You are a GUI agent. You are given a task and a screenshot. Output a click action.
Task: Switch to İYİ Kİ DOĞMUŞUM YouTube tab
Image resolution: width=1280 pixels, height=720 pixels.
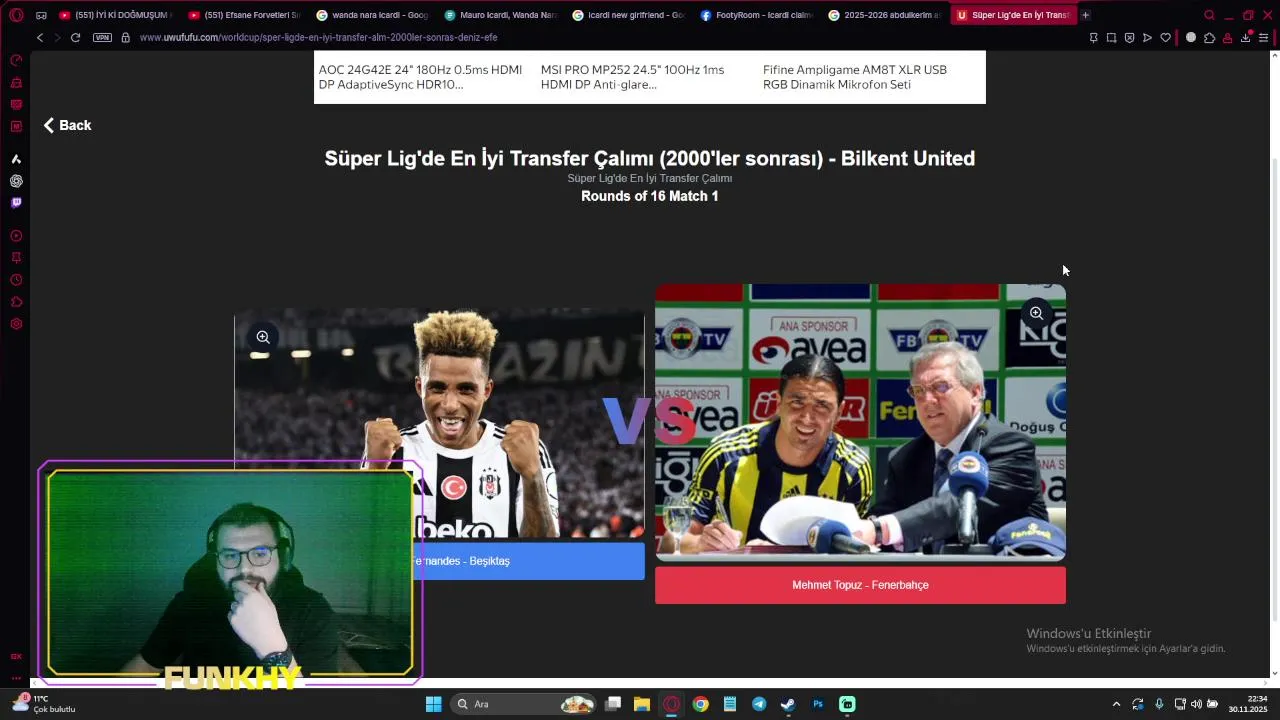click(x=114, y=15)
